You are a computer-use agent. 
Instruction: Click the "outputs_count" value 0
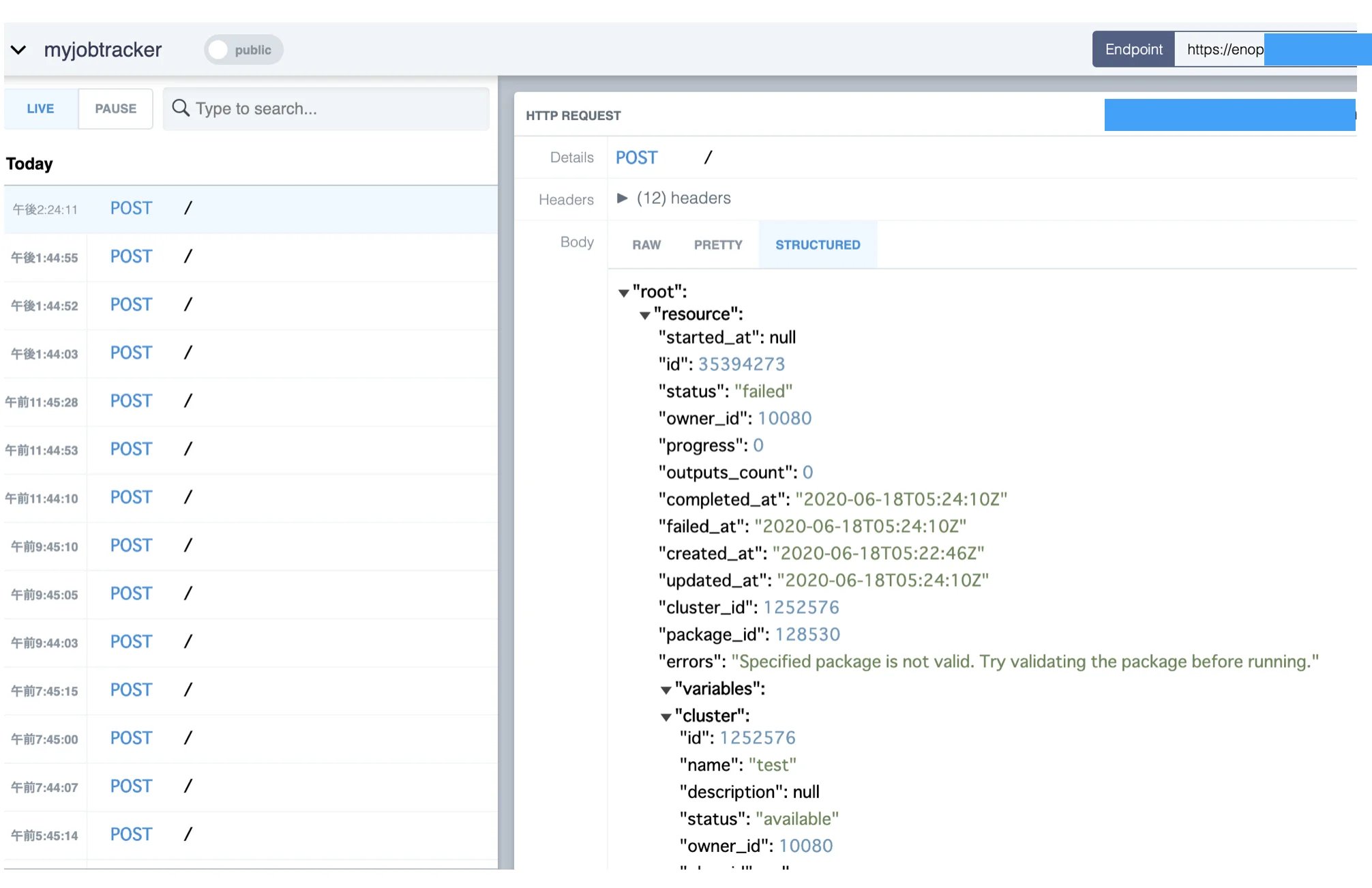click(x=807, y=473)
